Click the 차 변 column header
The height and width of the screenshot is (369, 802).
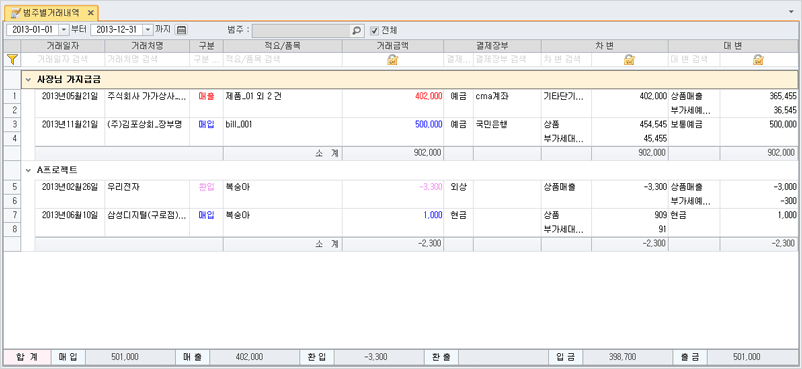point(605,46)
